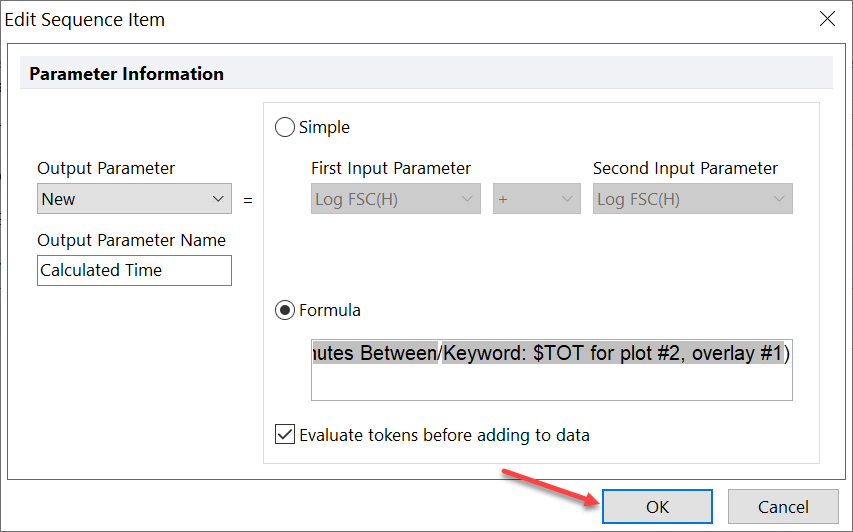
Task: Close the Edit Sequence Item dialog
Action: (x=827, y=19)
